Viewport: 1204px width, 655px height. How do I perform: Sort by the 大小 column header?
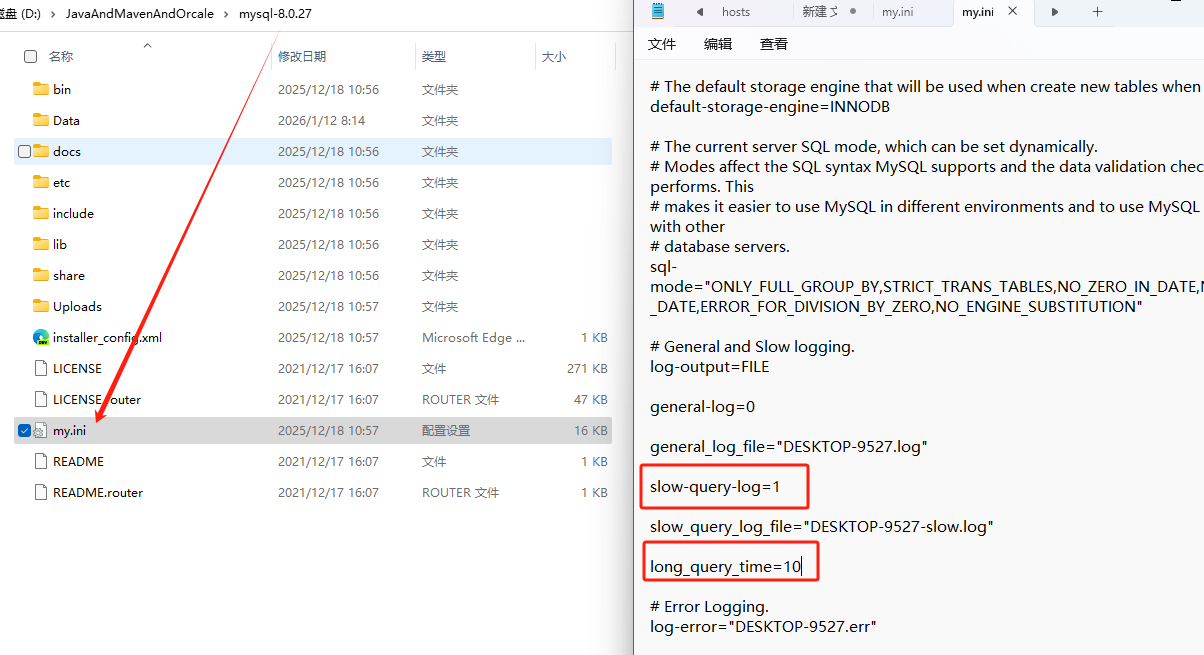click(x=554, y=57)
